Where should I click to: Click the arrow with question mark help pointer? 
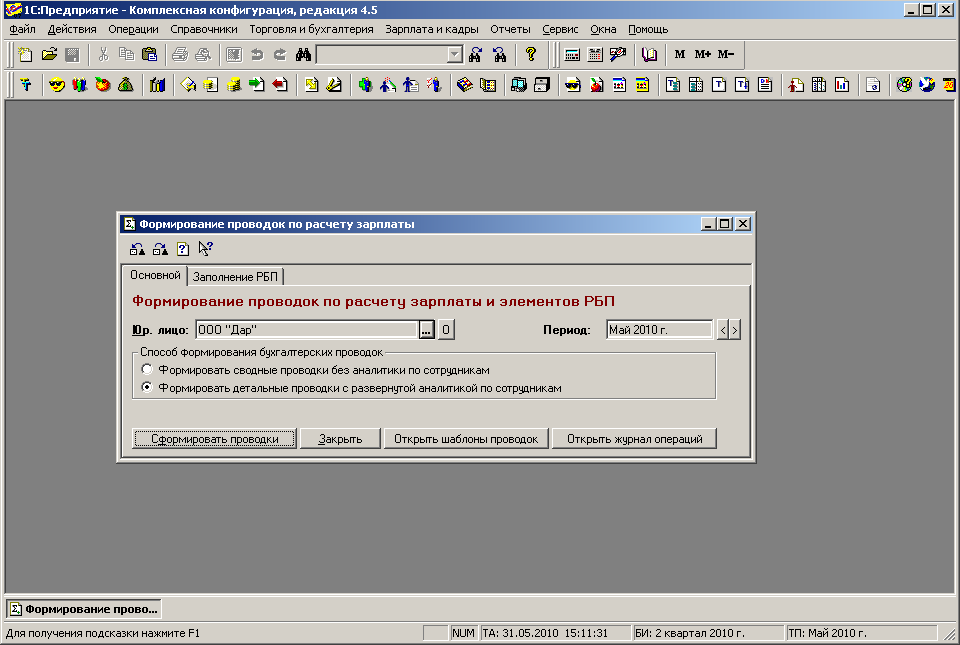[x=206, y=249]
